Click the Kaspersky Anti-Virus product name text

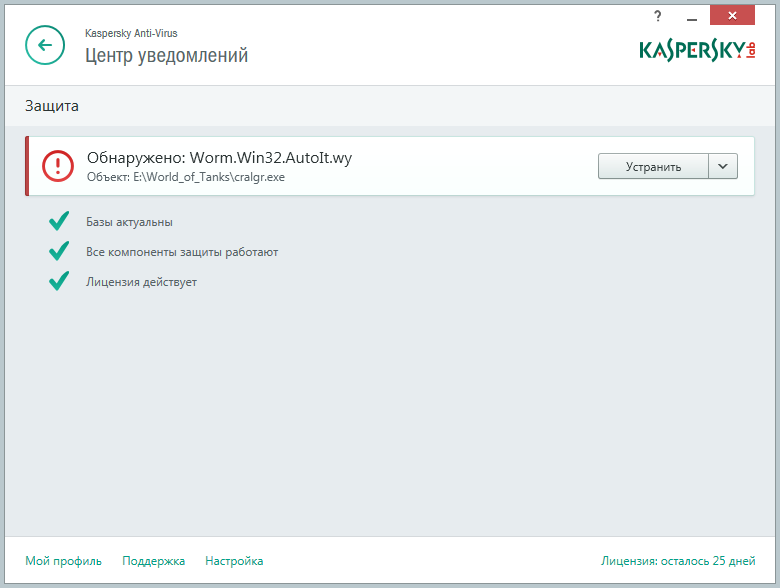(131, 33)
